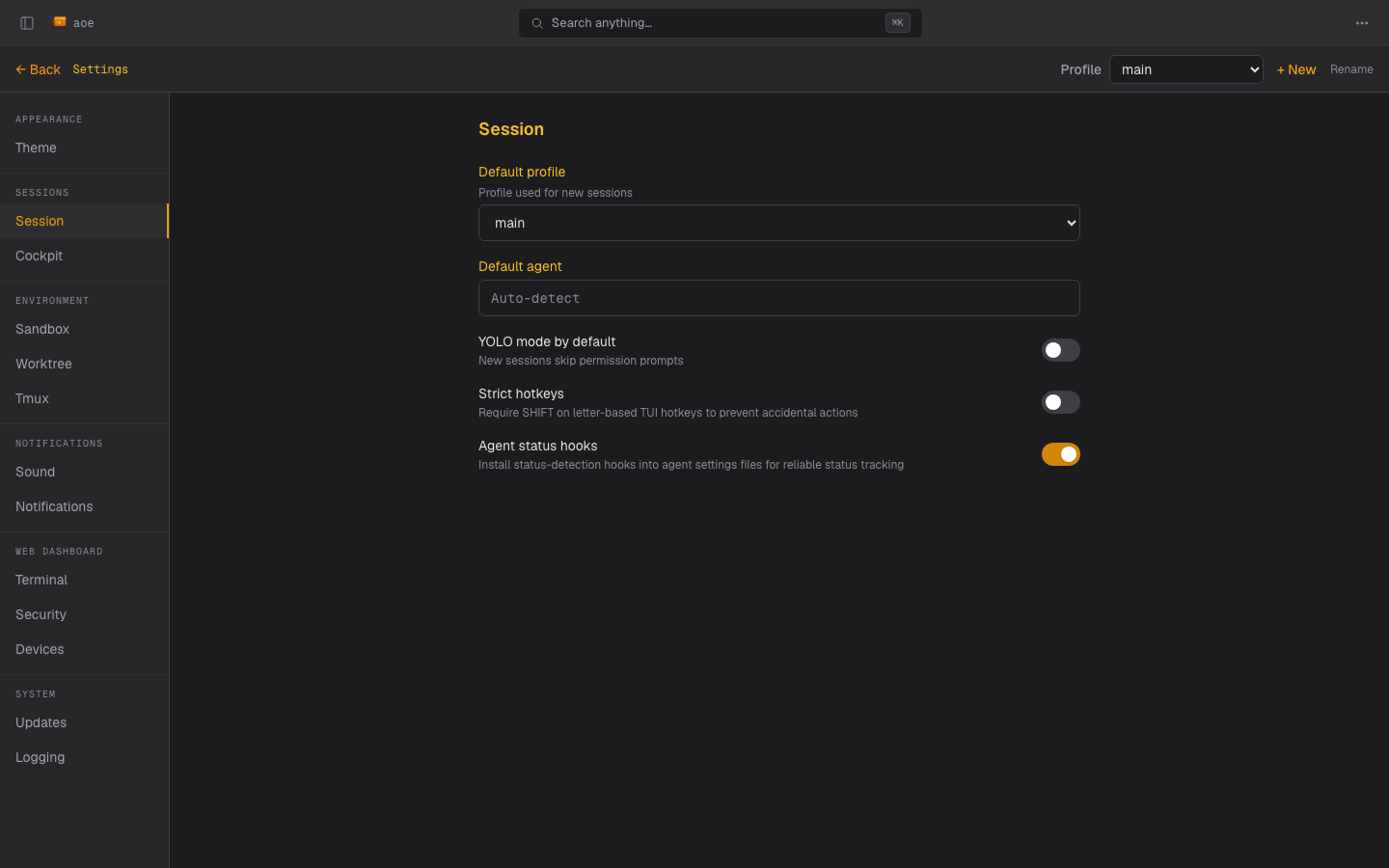Open the Theme settings section

pos(84,148)
